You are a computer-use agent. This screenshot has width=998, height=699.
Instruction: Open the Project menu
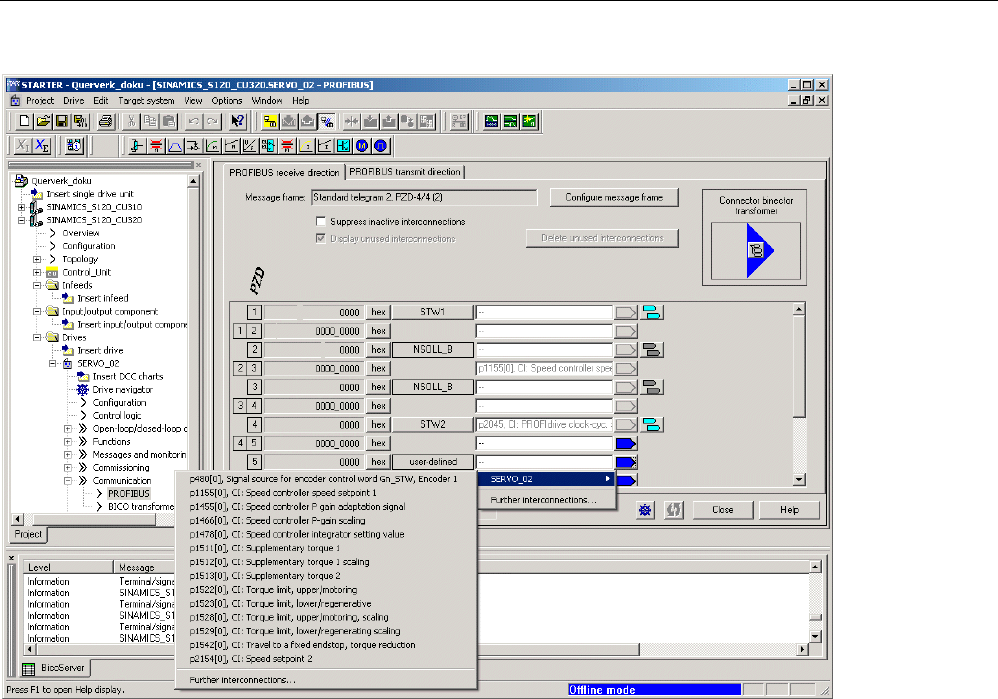(39, 101)
